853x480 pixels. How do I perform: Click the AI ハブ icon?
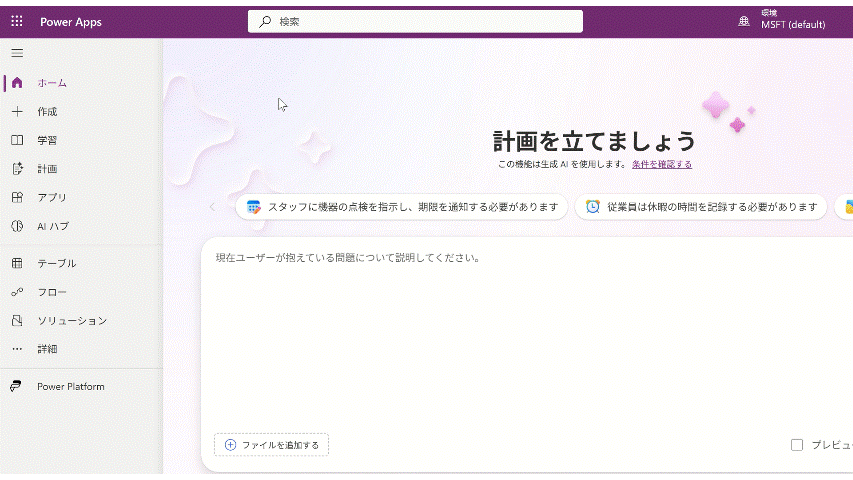click(17, 226)
